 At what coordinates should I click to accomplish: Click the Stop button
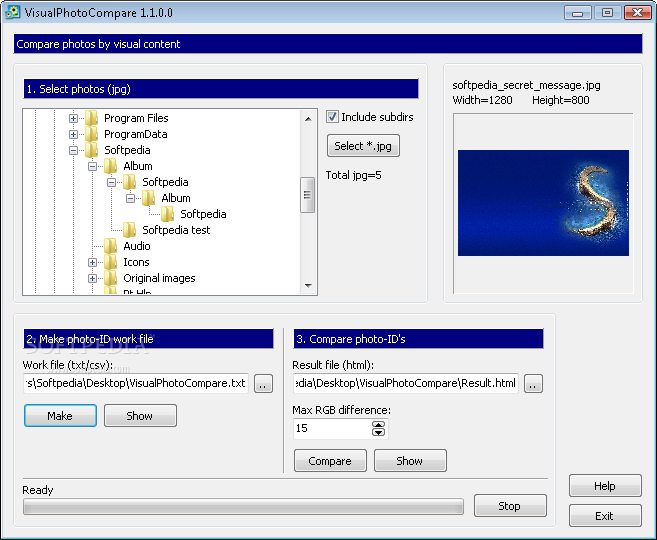(x=510, y=506)
